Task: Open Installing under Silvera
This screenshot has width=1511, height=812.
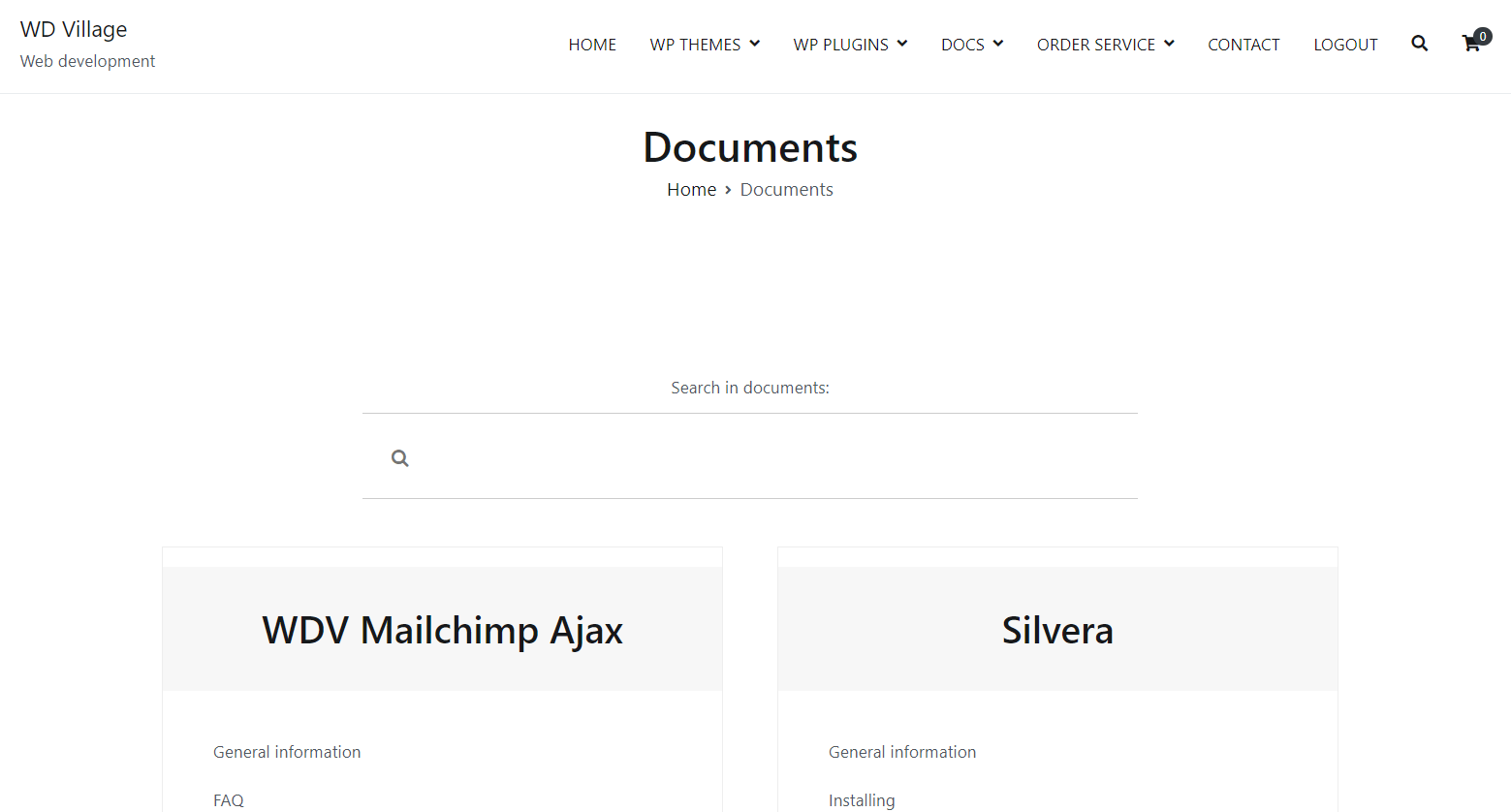Action: click(x=862, y=800)
